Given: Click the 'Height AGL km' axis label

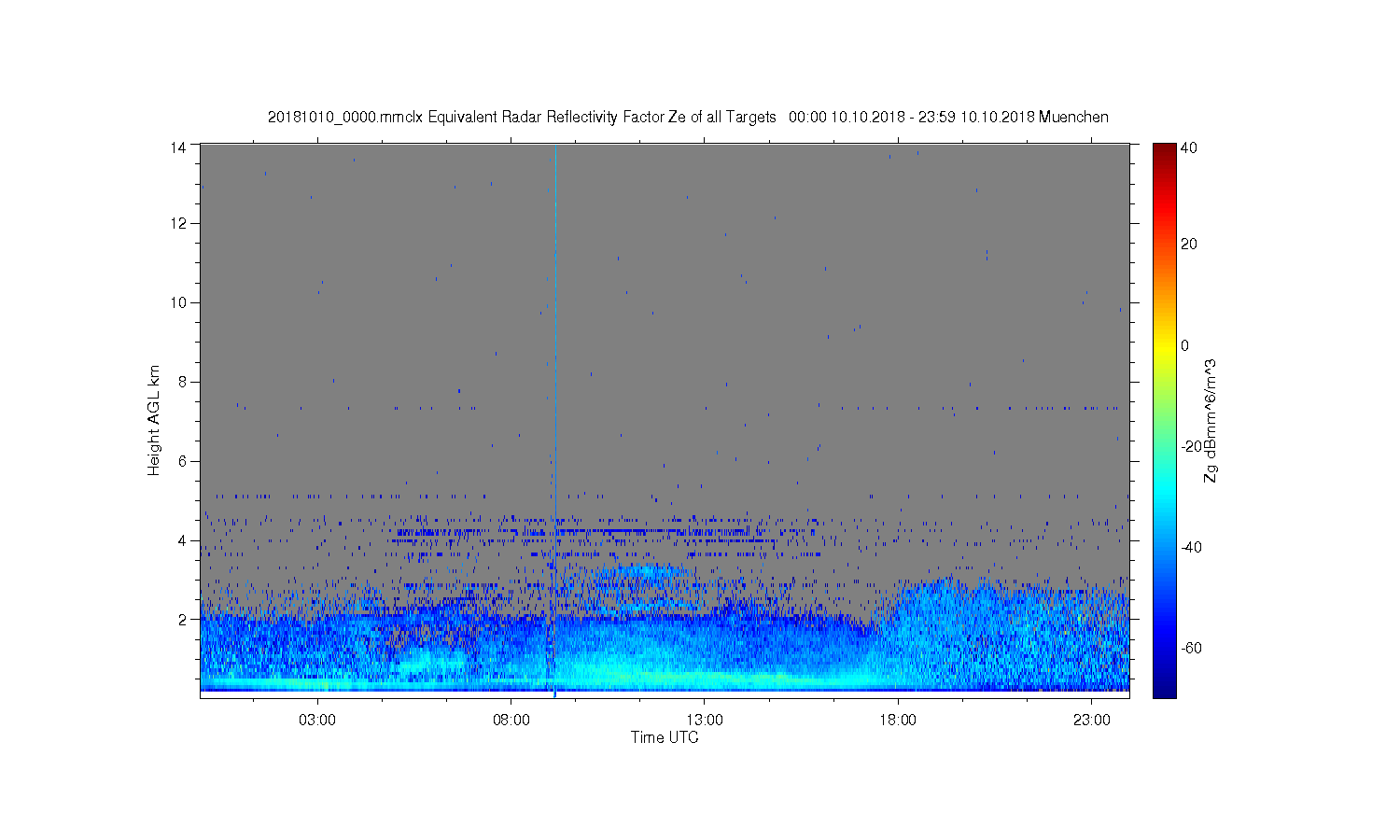Looking at the screenshot, I should [x=154, y=421].
